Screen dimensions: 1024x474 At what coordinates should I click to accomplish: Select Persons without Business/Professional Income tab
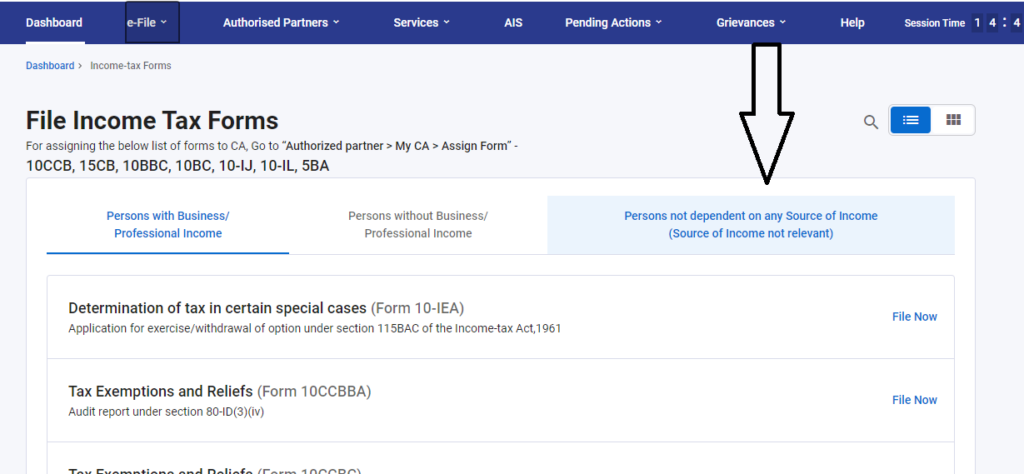[418, 225]
